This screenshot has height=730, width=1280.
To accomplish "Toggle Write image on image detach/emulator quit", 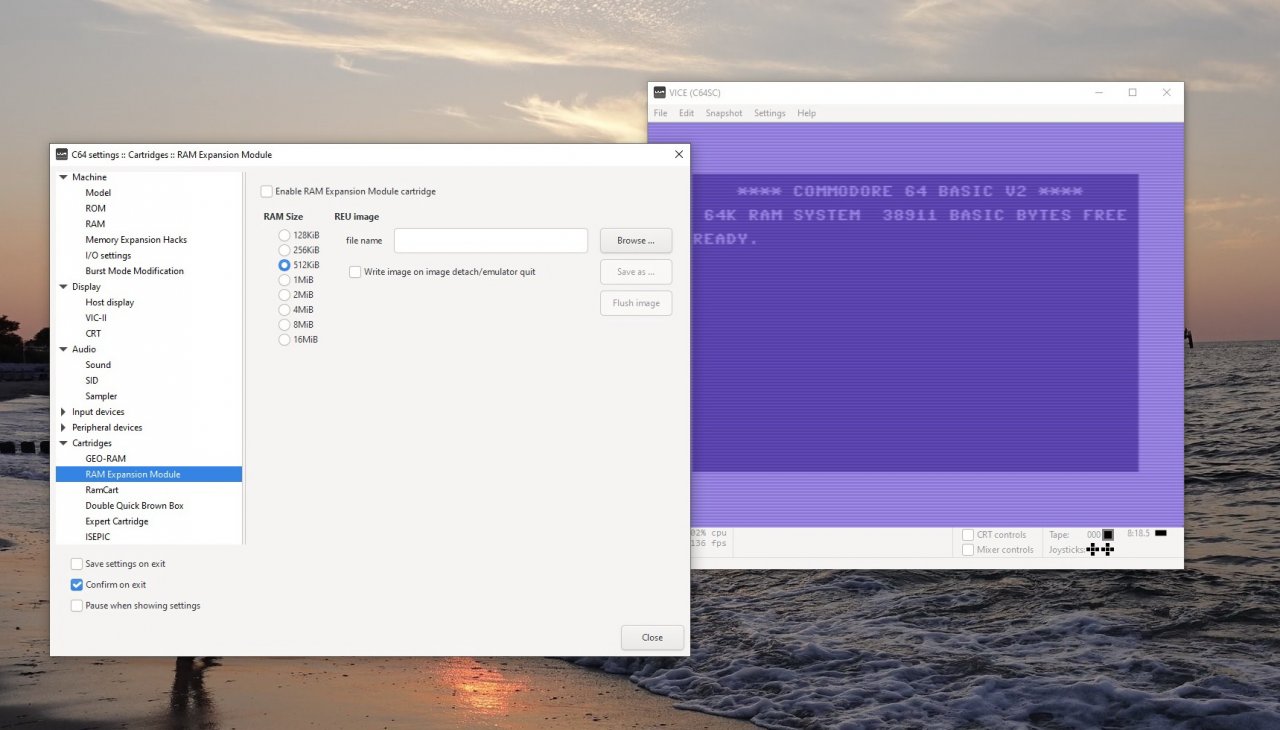I will [x=355, y=272].
